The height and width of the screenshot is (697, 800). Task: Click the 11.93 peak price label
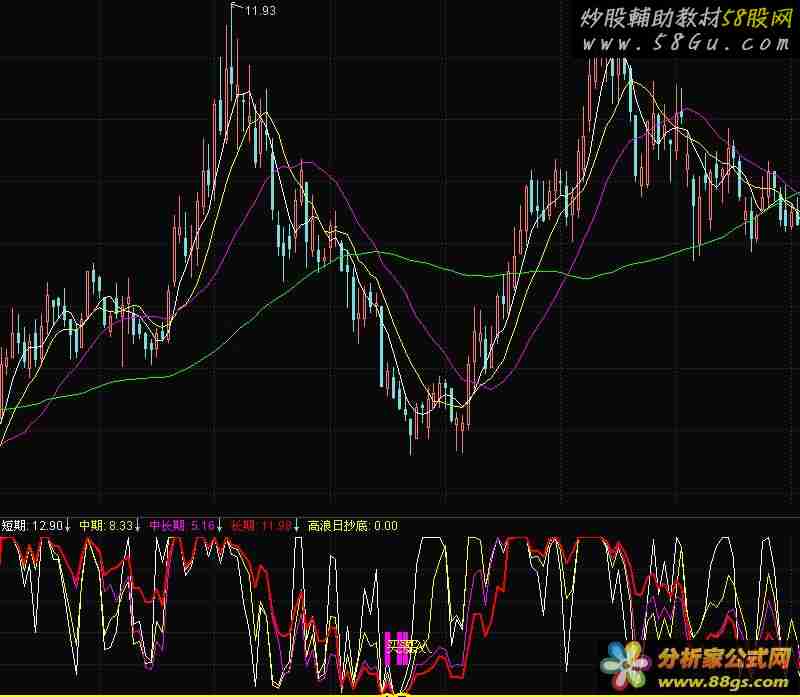coord(260,11)
